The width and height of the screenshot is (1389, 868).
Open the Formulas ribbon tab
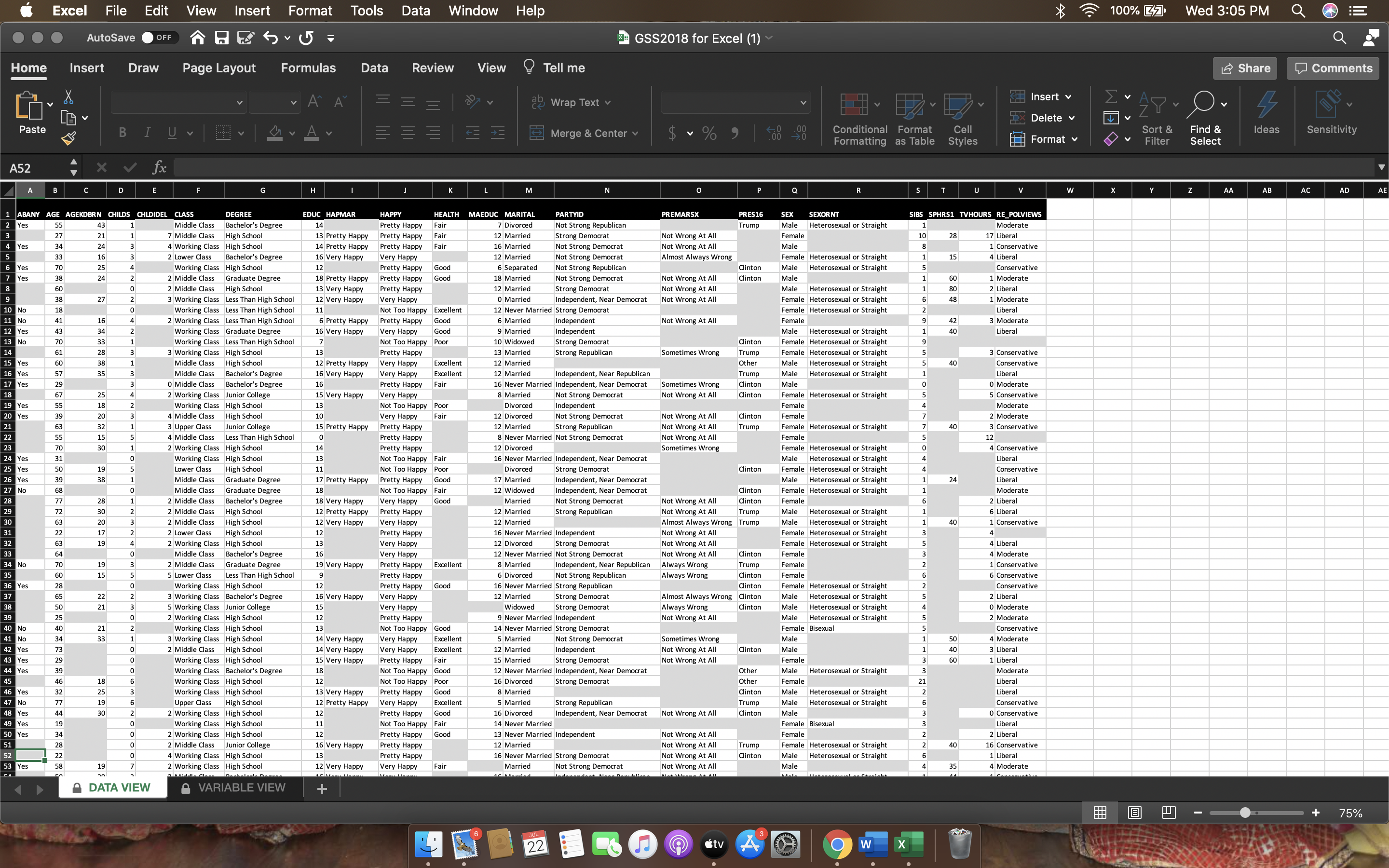pos(308,68)
